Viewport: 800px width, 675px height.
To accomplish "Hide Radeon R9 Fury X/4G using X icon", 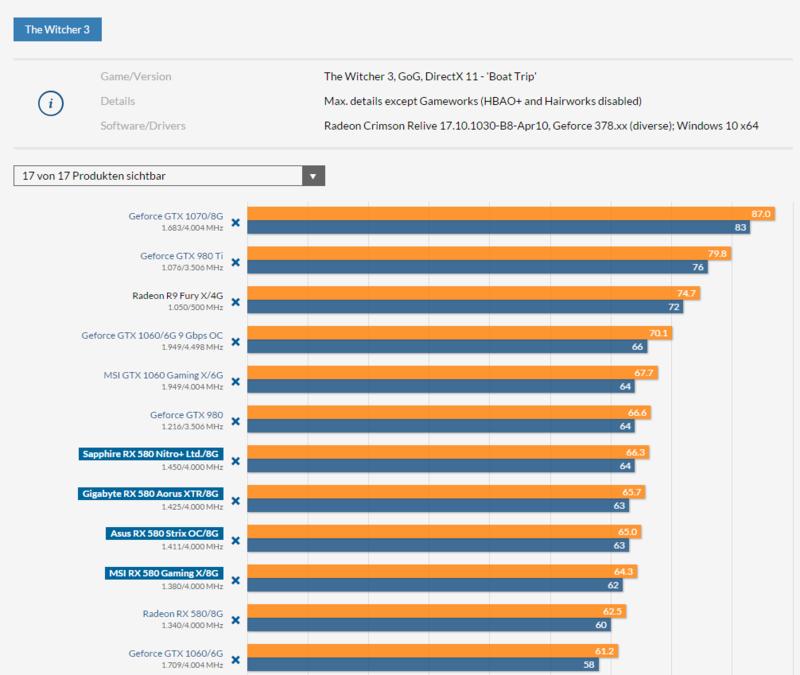I will [236, 302].
